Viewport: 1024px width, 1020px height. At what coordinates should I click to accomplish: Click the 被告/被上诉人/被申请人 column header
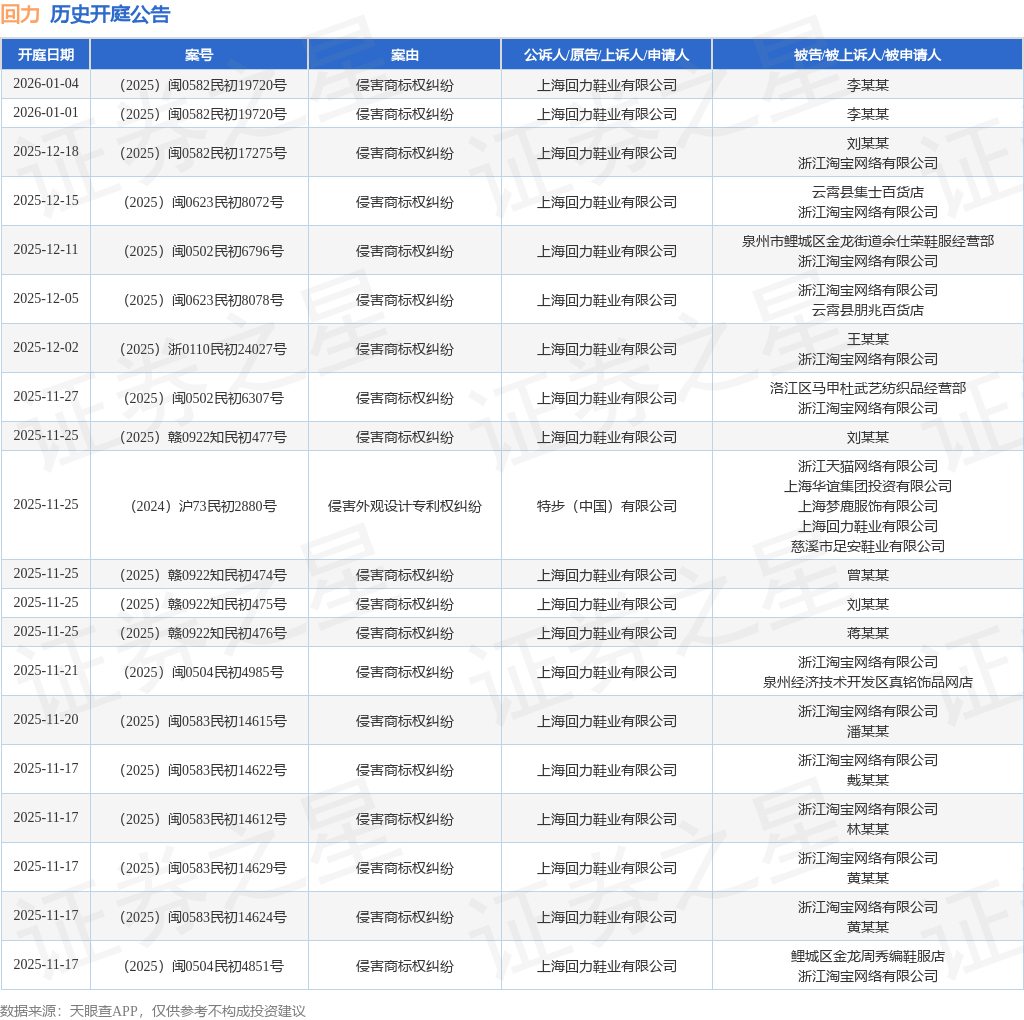point(867,55)
